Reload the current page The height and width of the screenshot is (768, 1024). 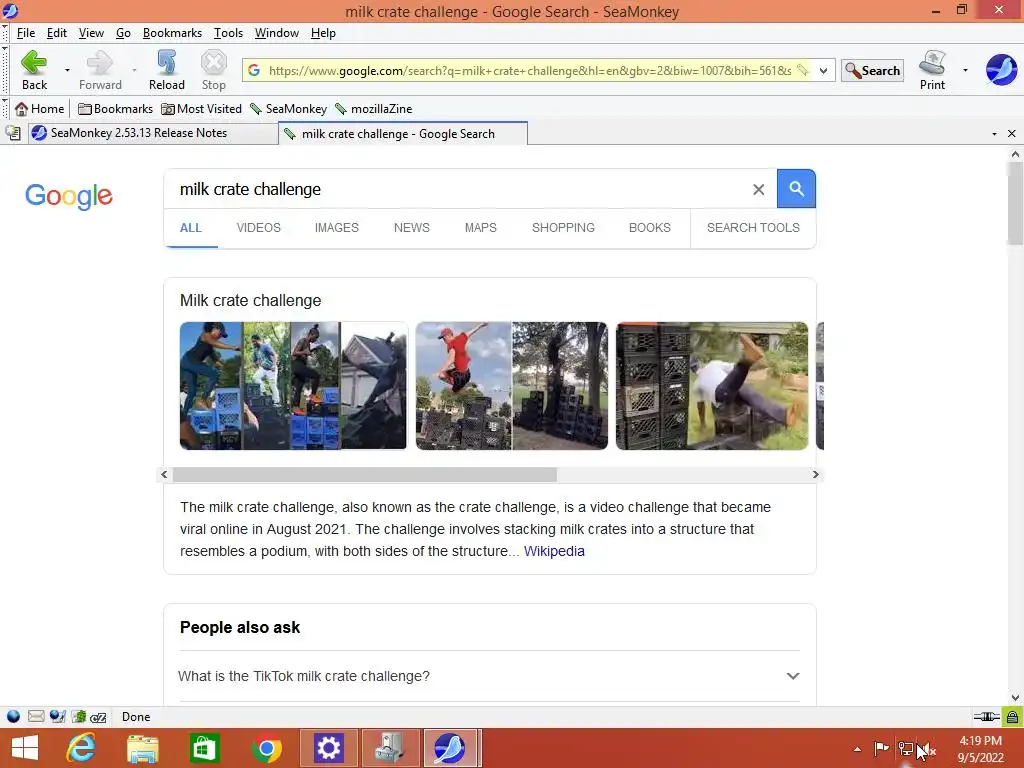(167, 71)
